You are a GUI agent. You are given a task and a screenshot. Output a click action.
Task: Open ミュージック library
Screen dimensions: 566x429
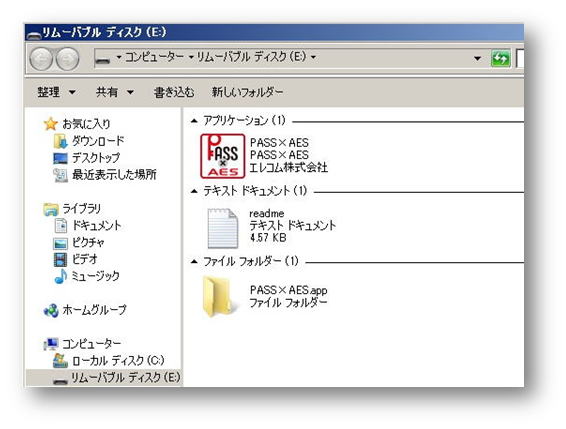[87, 276]
